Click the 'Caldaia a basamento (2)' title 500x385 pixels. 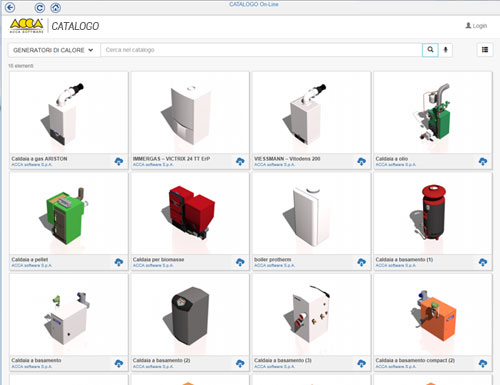(161, 360)
